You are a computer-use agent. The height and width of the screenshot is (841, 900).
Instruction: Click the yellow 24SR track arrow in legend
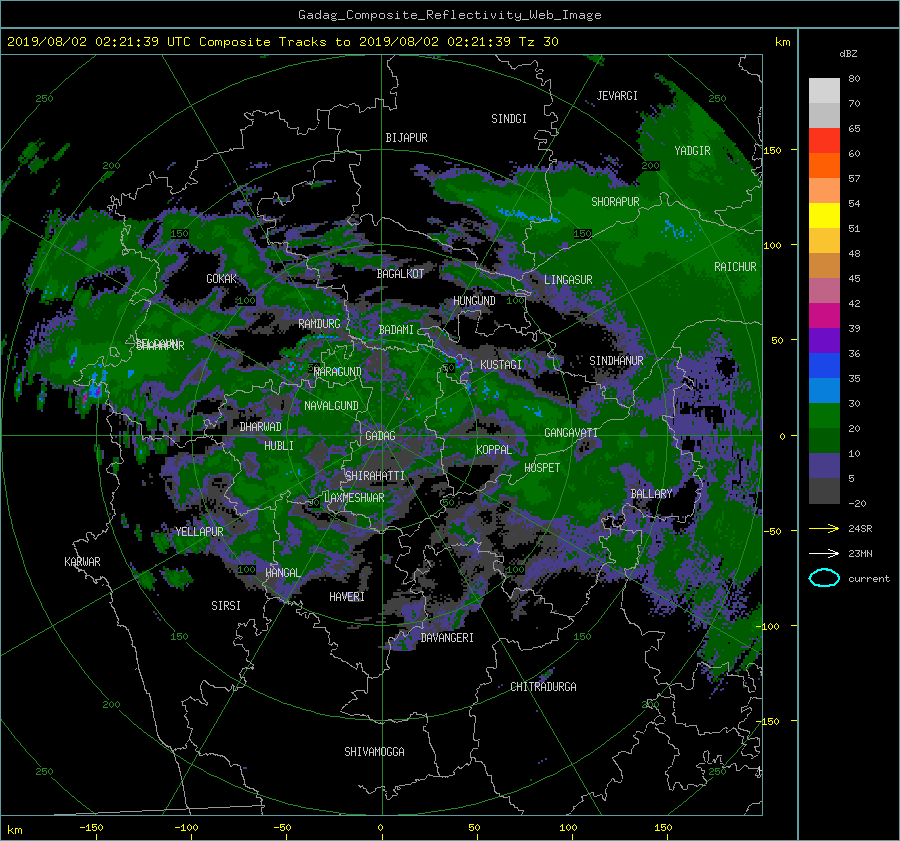[x=824, y=528]
